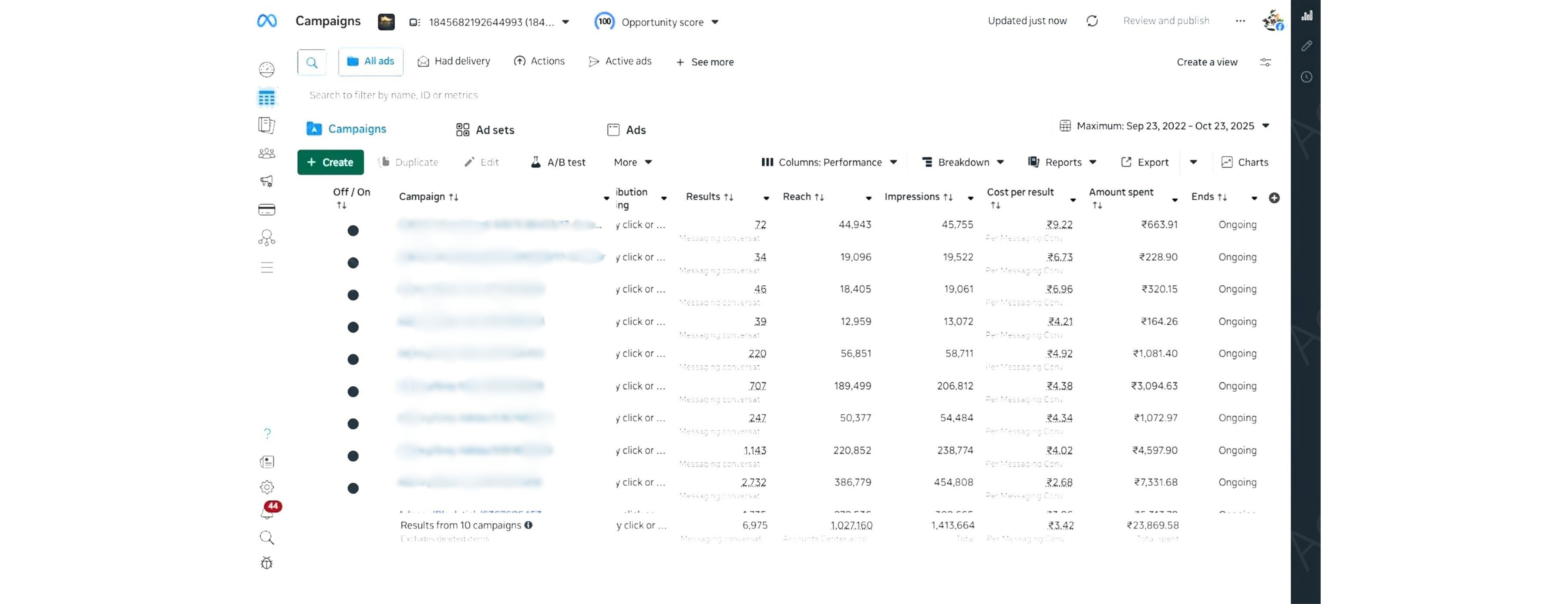1568x604 pixels.
Task: Select the Actions filter view
Action: point(539,61)
